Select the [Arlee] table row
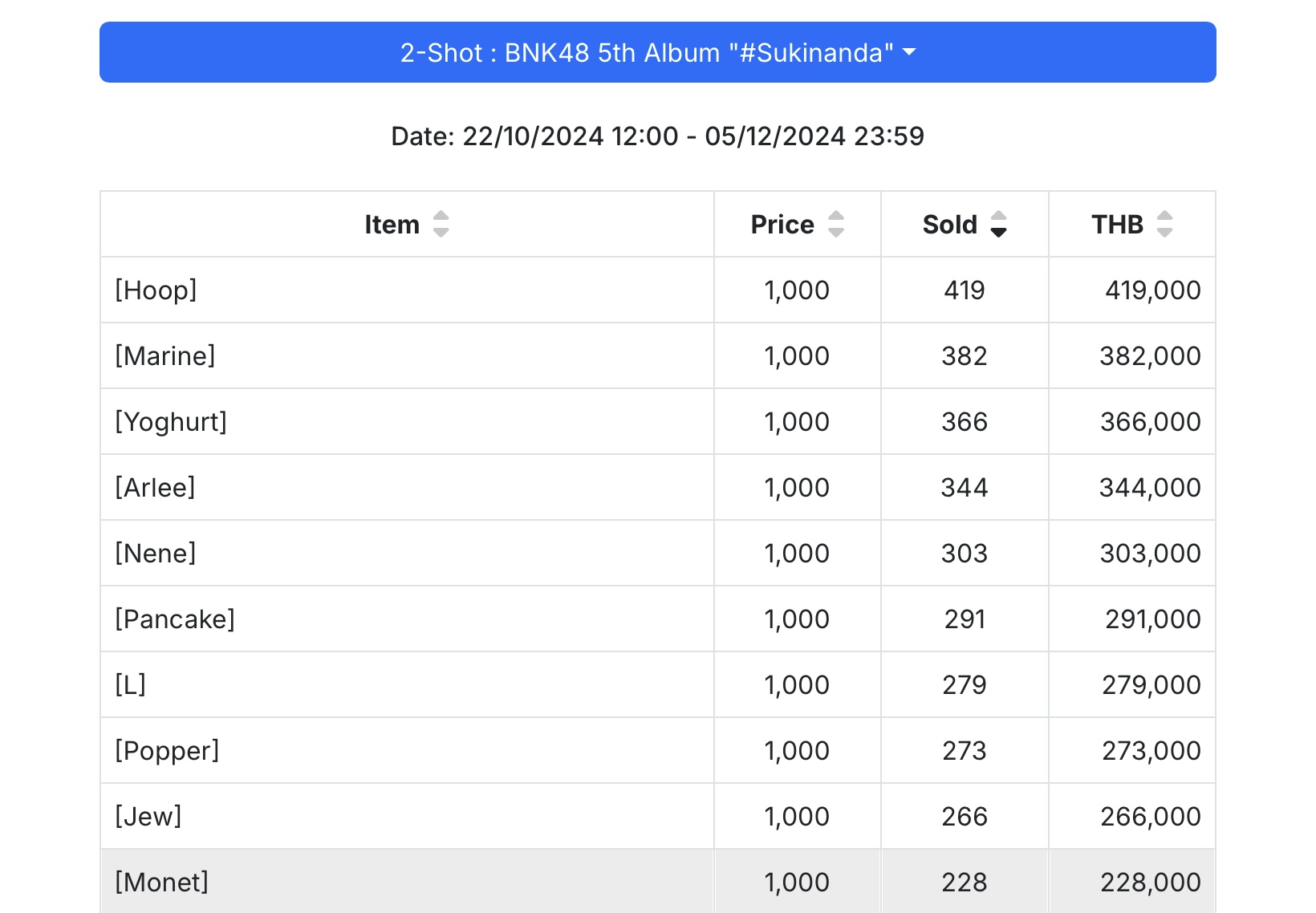1316x913 pixels. tap(658, 487)
